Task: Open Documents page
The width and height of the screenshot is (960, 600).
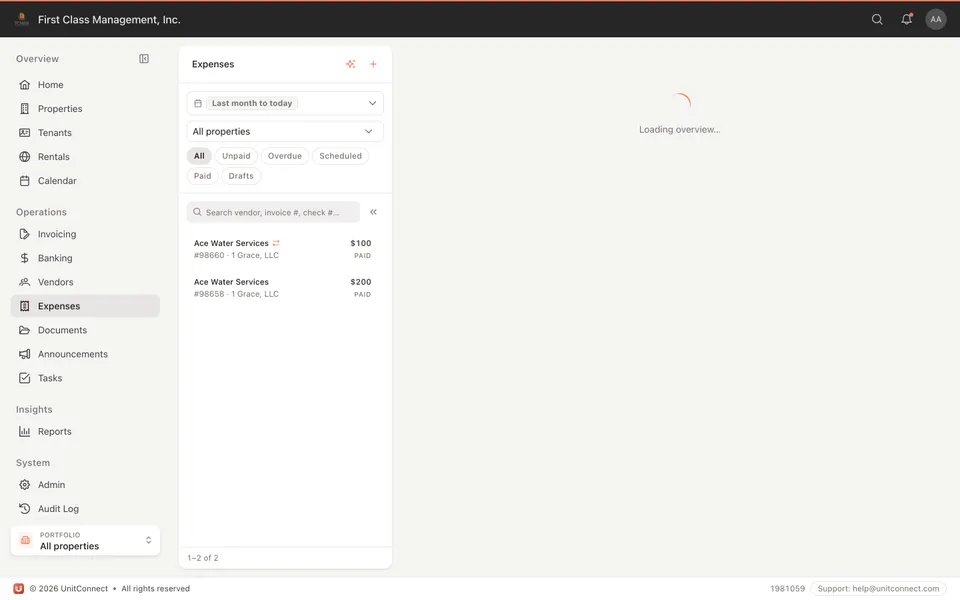Action: (x=85, y=330)
